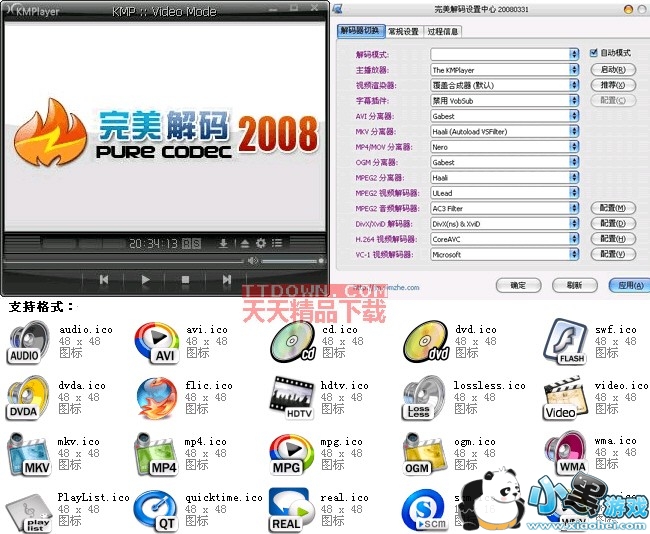Click the 应用(A) apply button
This screenshot has width=650, height=534.
[x=630, y=285]
